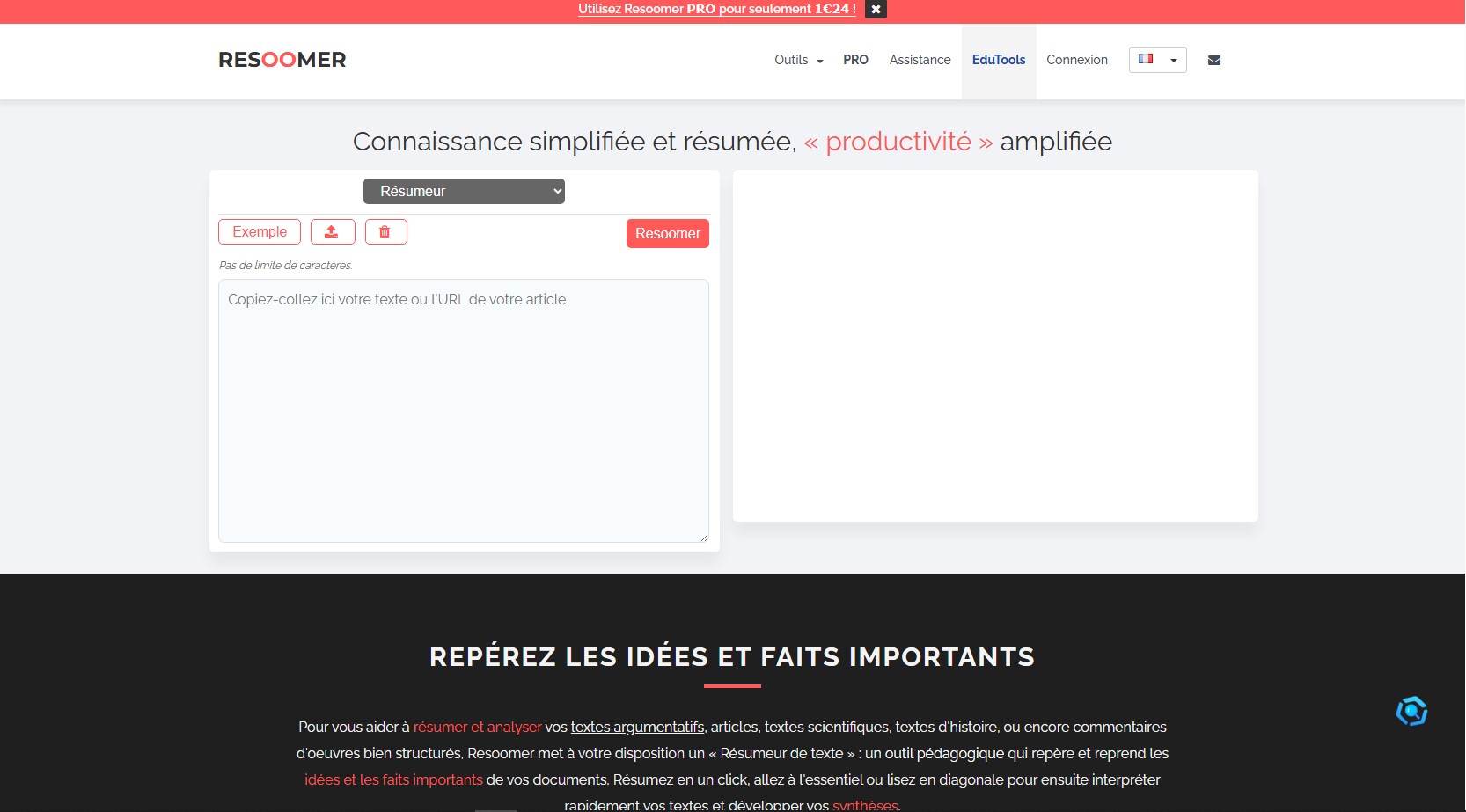This screenshot has width=1466, height=812.
Task: Open the French flag language selector
Action: pyautogui.click(x=1157, y=60)
